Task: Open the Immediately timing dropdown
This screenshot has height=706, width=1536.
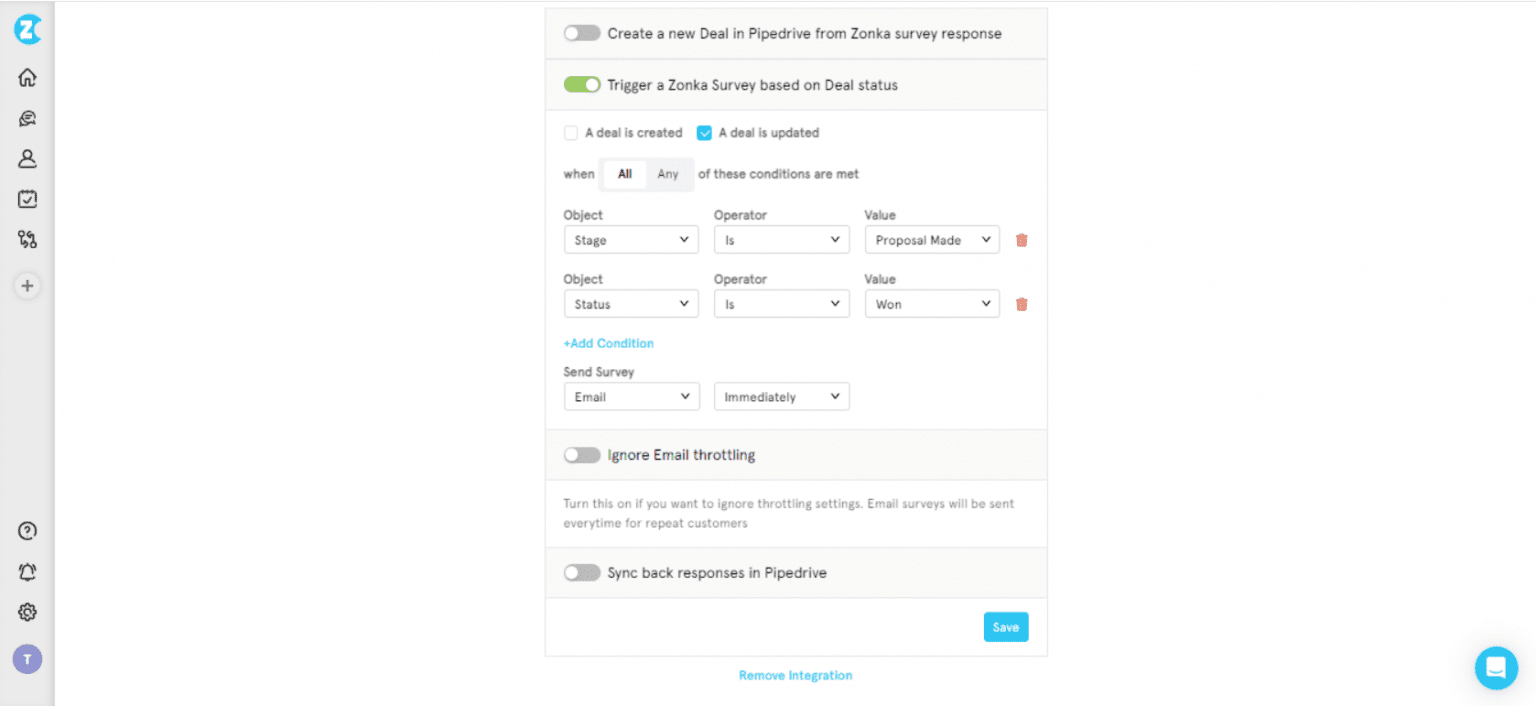Action: pyautogui.click(x=781, y=397)
